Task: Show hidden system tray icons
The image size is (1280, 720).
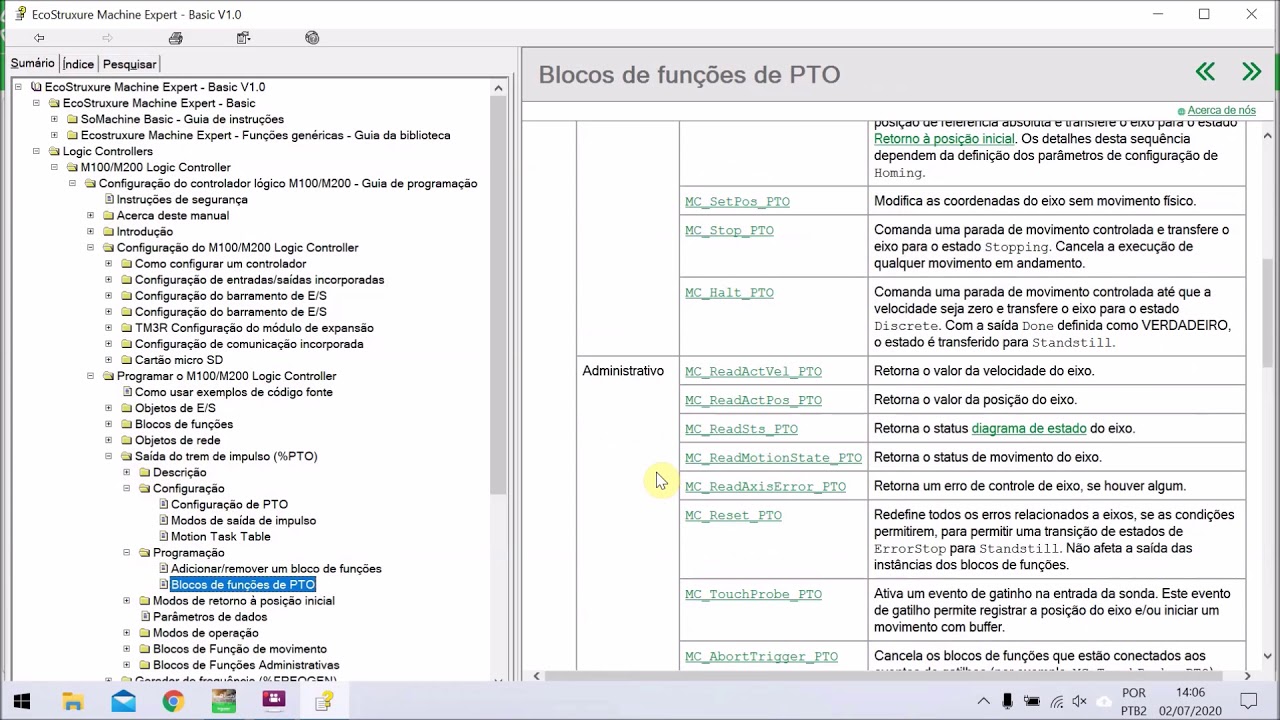Action: (984, 702)
